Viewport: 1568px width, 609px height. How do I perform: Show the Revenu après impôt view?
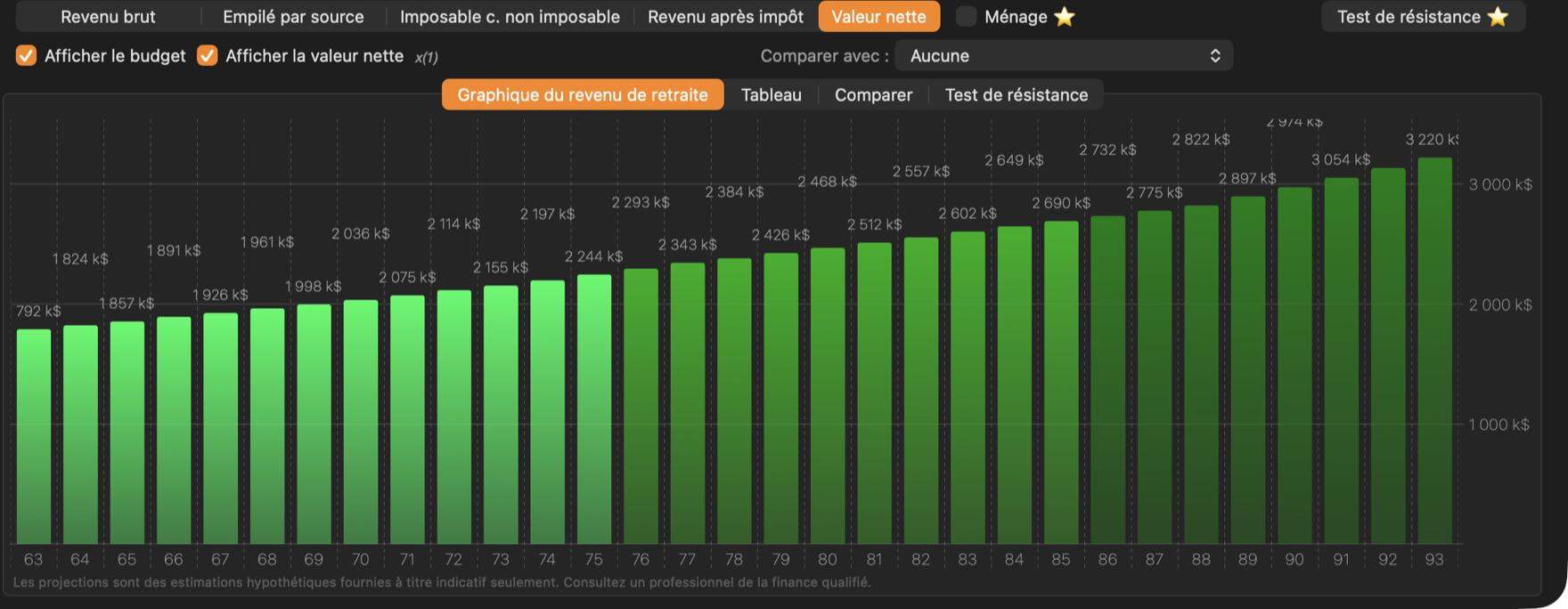click(x=725, y=17)
